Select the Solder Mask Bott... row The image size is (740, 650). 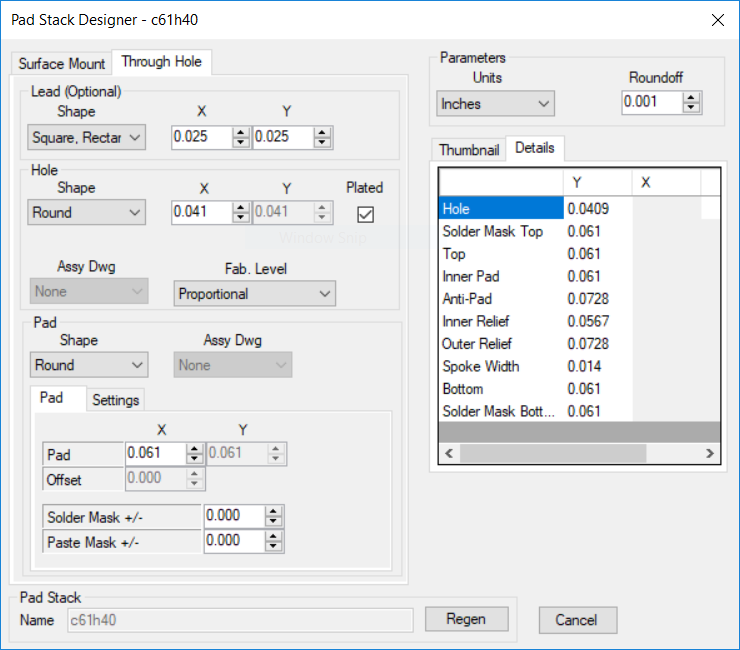coord(501,411)
